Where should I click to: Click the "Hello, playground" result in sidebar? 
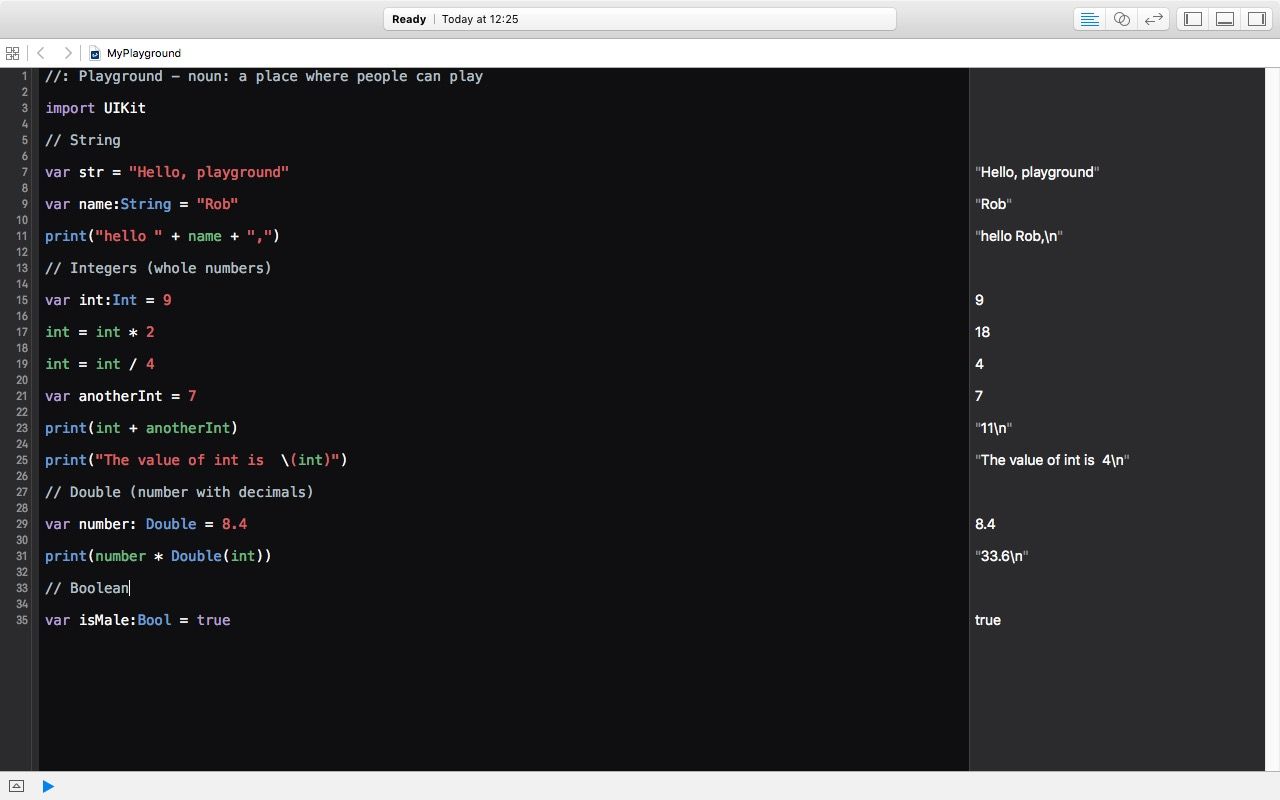(1037, 172)
